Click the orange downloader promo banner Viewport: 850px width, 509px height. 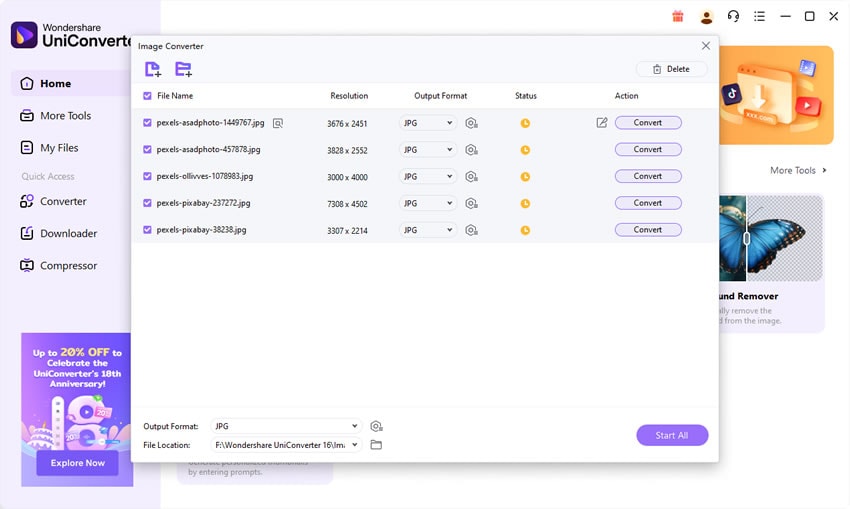776,95
